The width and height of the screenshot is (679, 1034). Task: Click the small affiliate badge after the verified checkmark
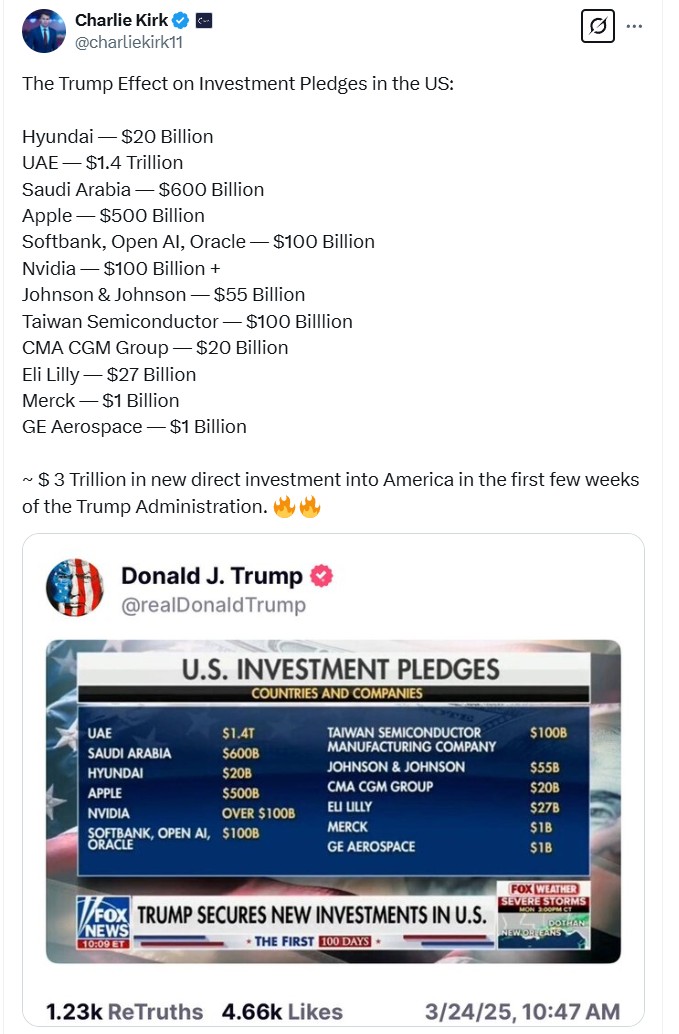pos(204,21)
